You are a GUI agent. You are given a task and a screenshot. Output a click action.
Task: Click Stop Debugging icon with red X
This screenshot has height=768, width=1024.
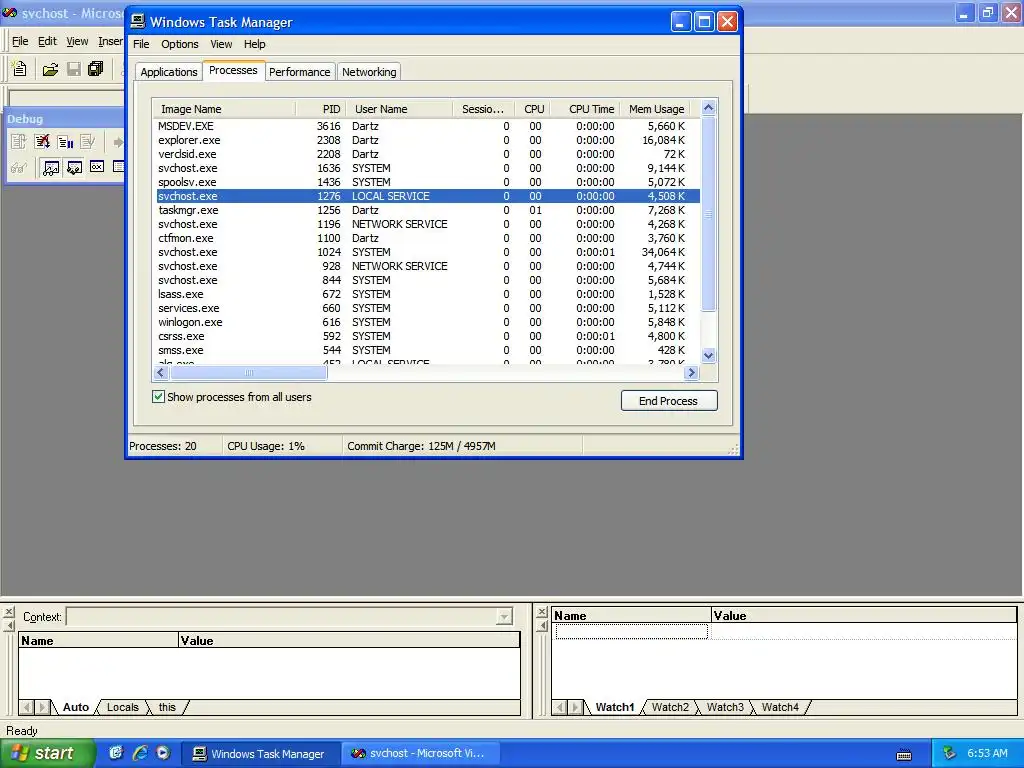[42, 141]
